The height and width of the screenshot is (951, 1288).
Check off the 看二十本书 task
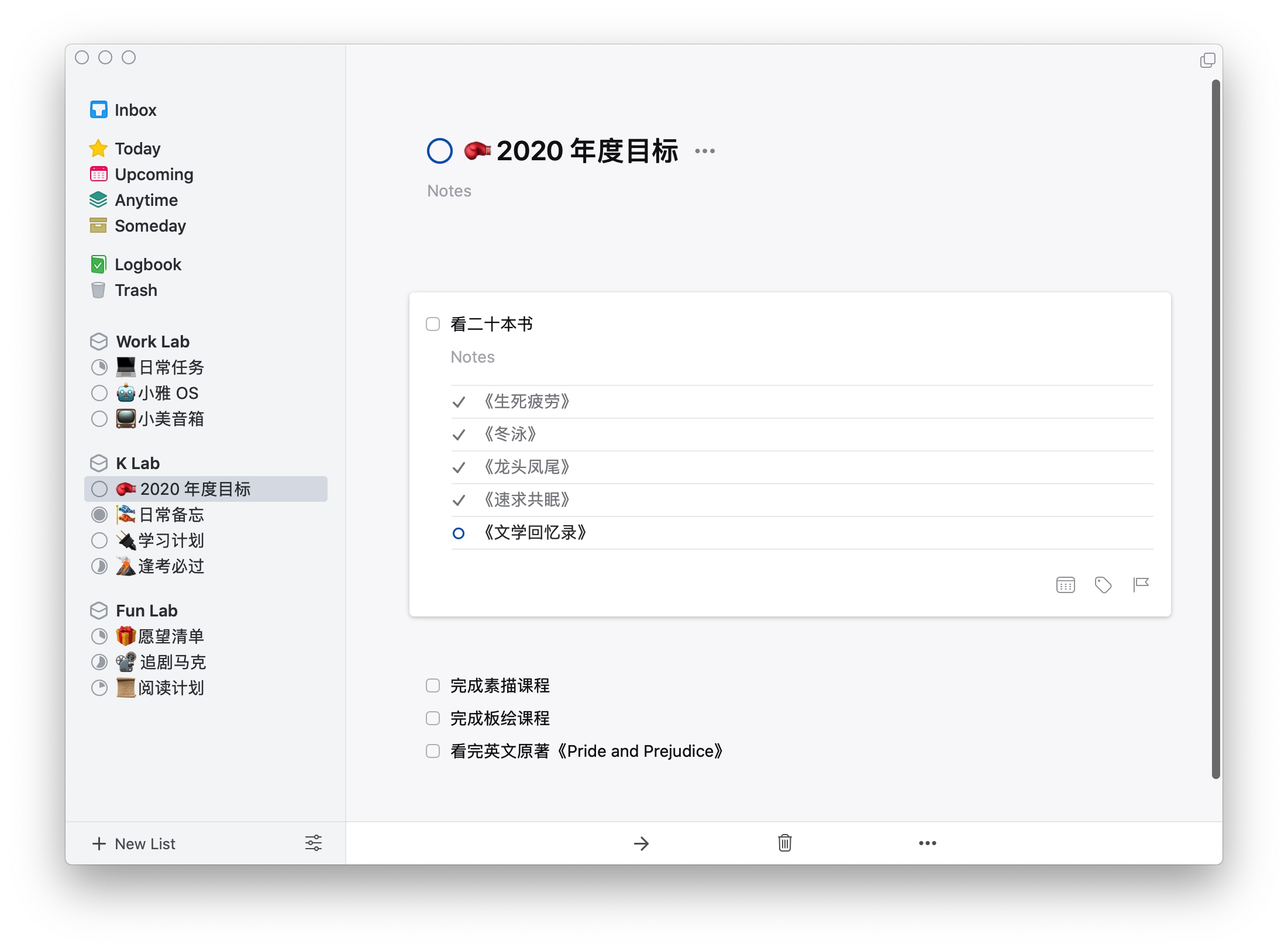click(x=433, y=324)
